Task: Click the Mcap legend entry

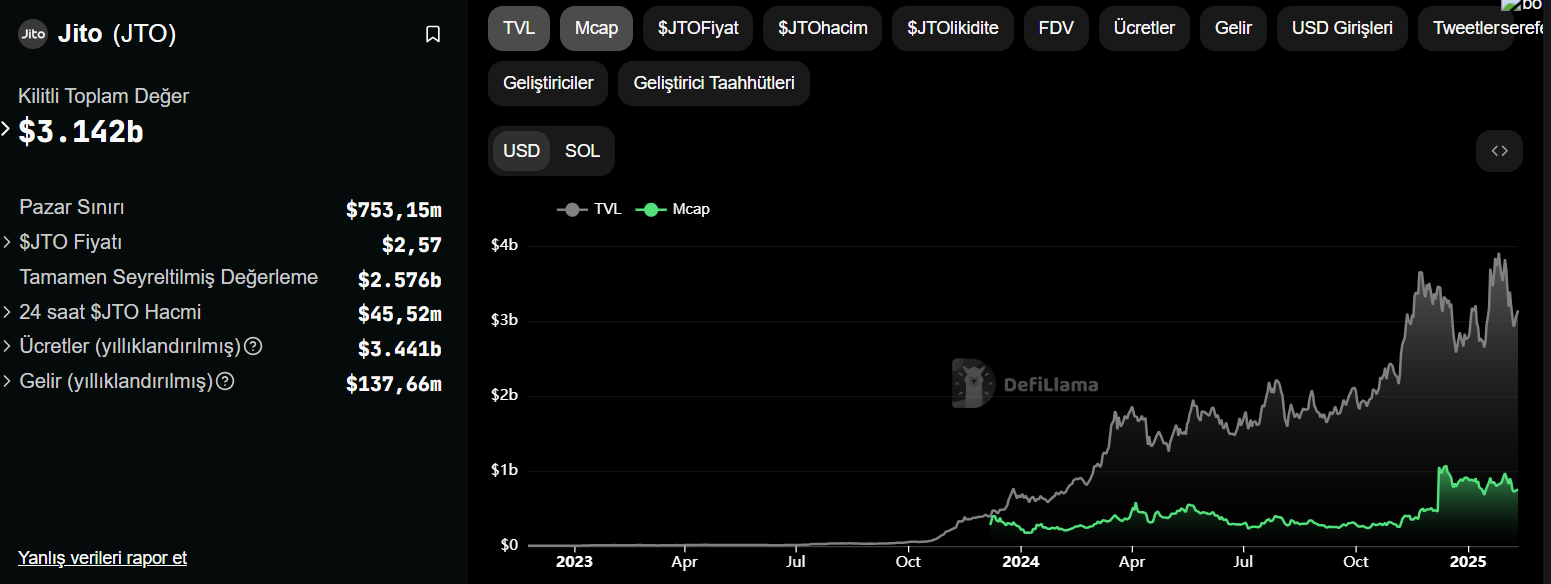Action: click(673, 209)
